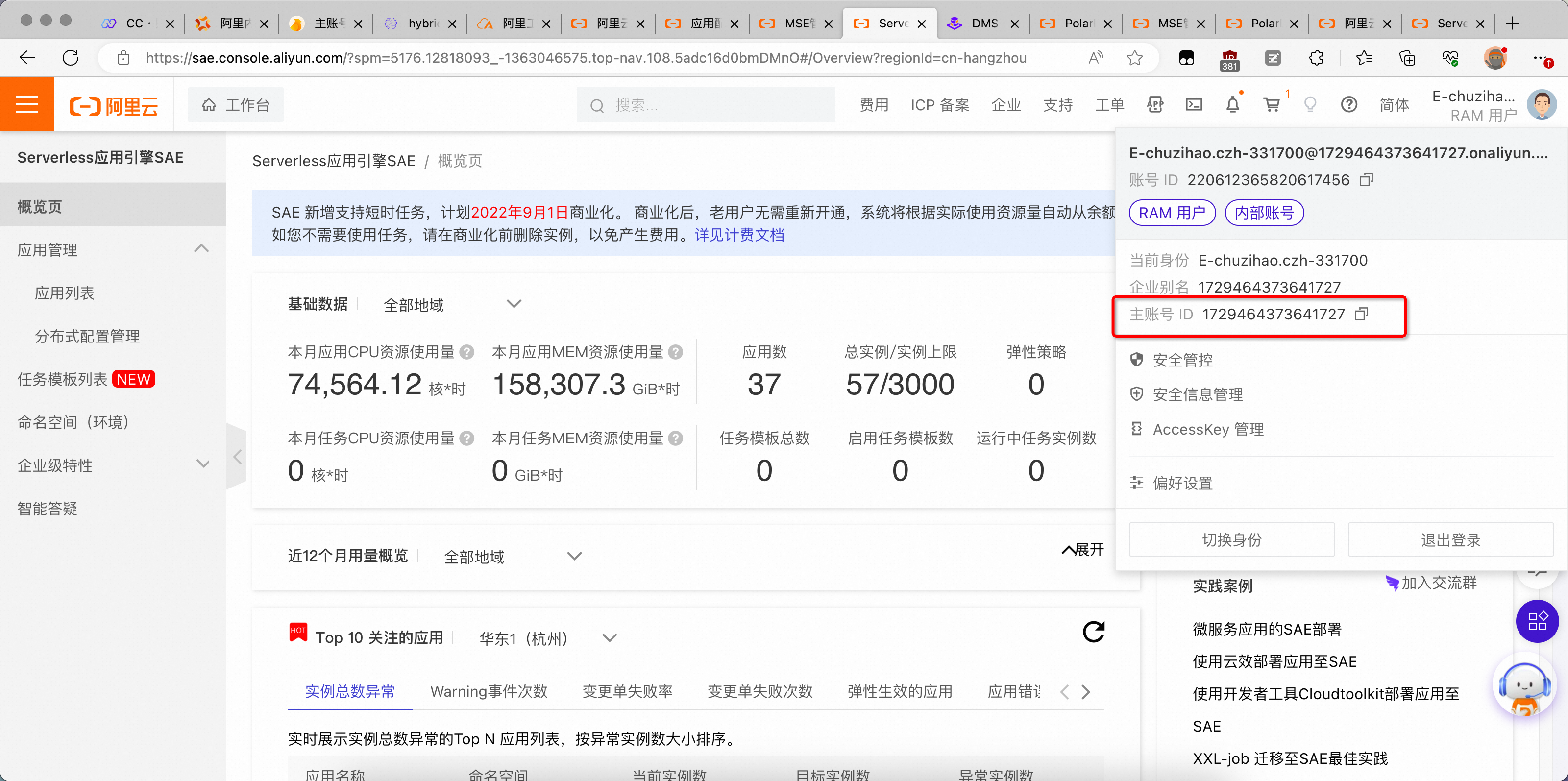Screen dimensions: 1568x781
Task: Open the XXL-job 迁移至SAE最佳实践 article
Action: (1290, 758)
